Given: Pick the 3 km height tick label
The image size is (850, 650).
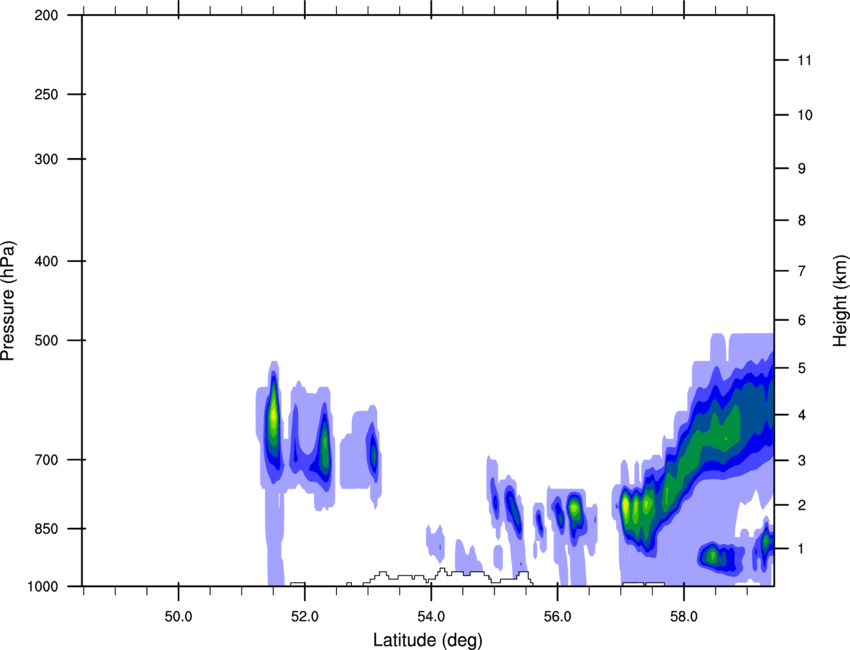Looking at the screenshot, I should point(802,461).
